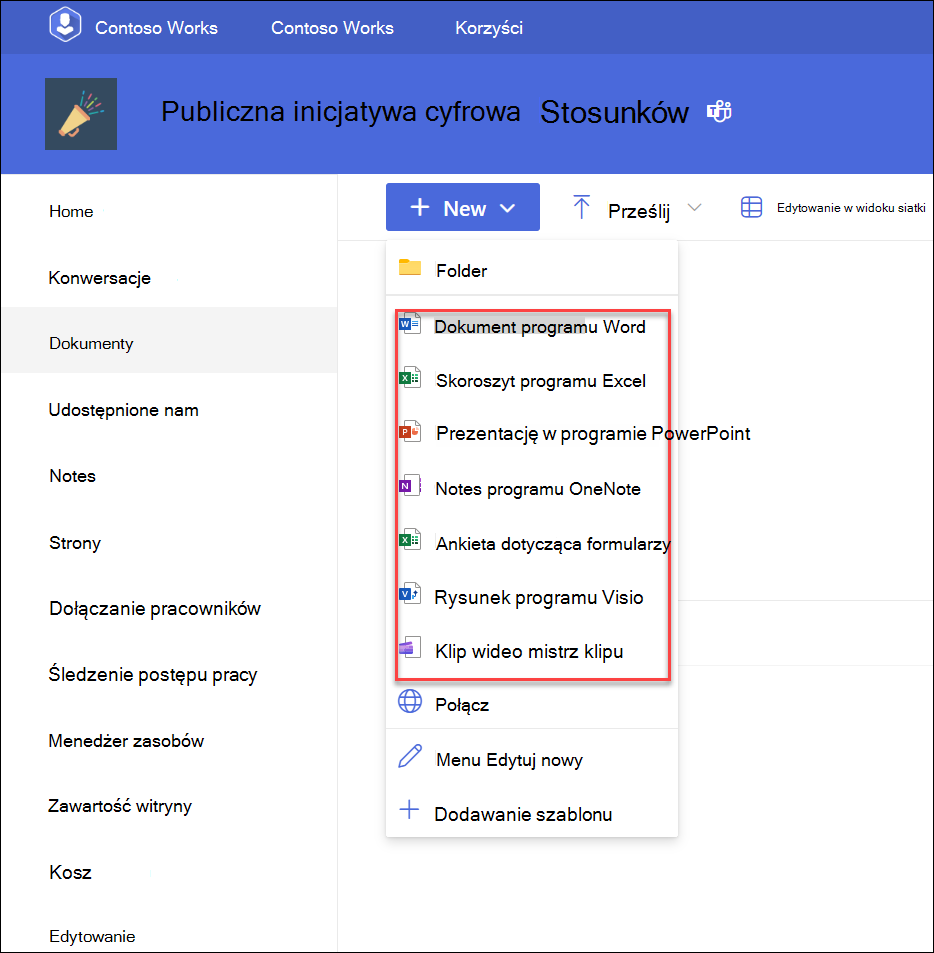The width and height of the screenshot is (934, 953).
Task: Click the PowerPoint presentation icon
Action: (x=410, y=432)
